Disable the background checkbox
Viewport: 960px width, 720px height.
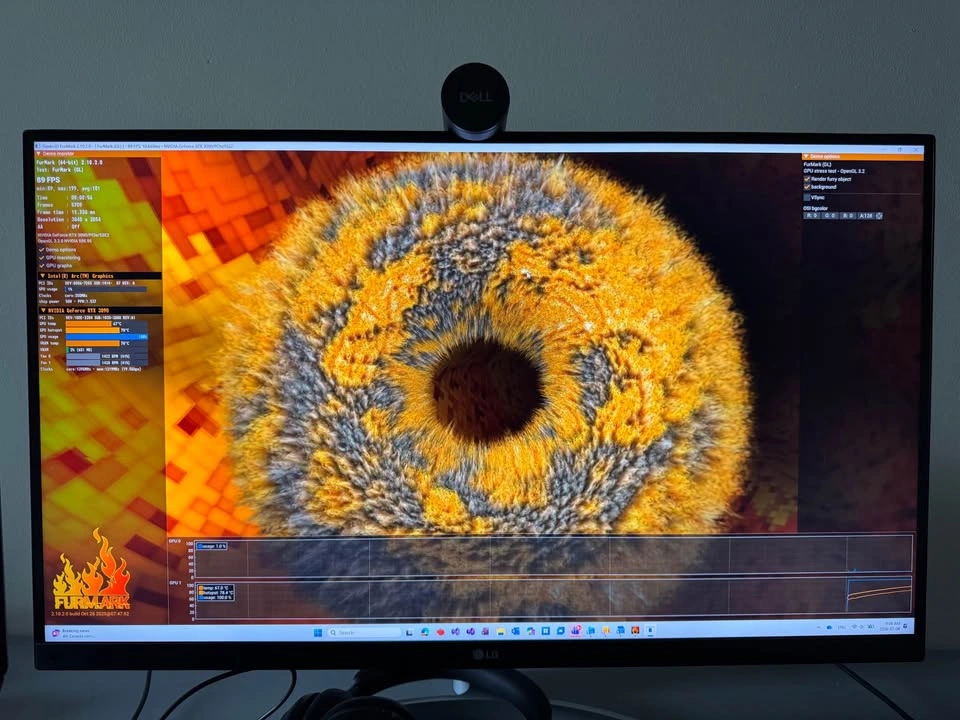tap(807, 187)
